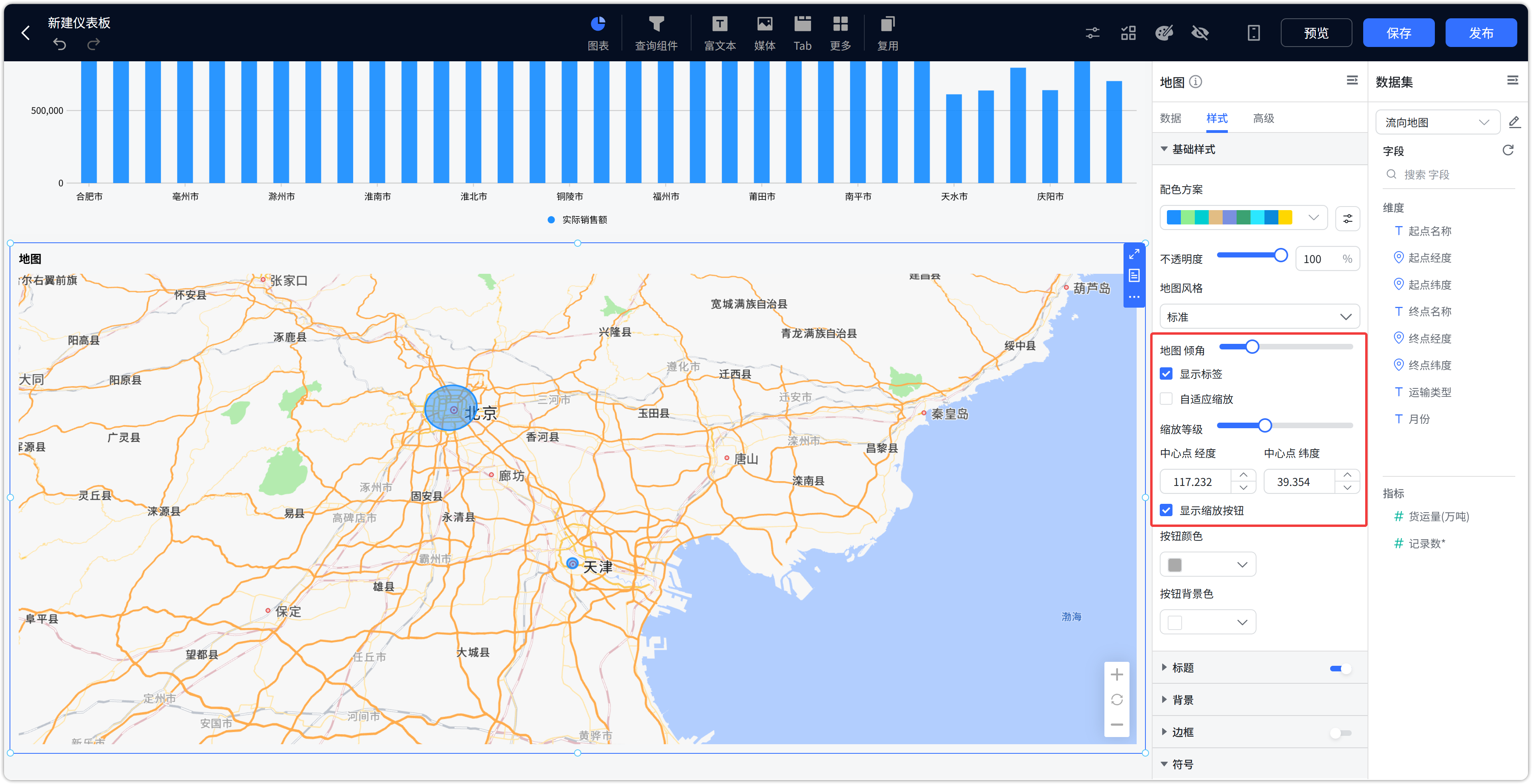The width and height of the screenshot is (1532, 784).
Task: Click the map fullscreen expand icon
Action: [x=1134, y=254]
